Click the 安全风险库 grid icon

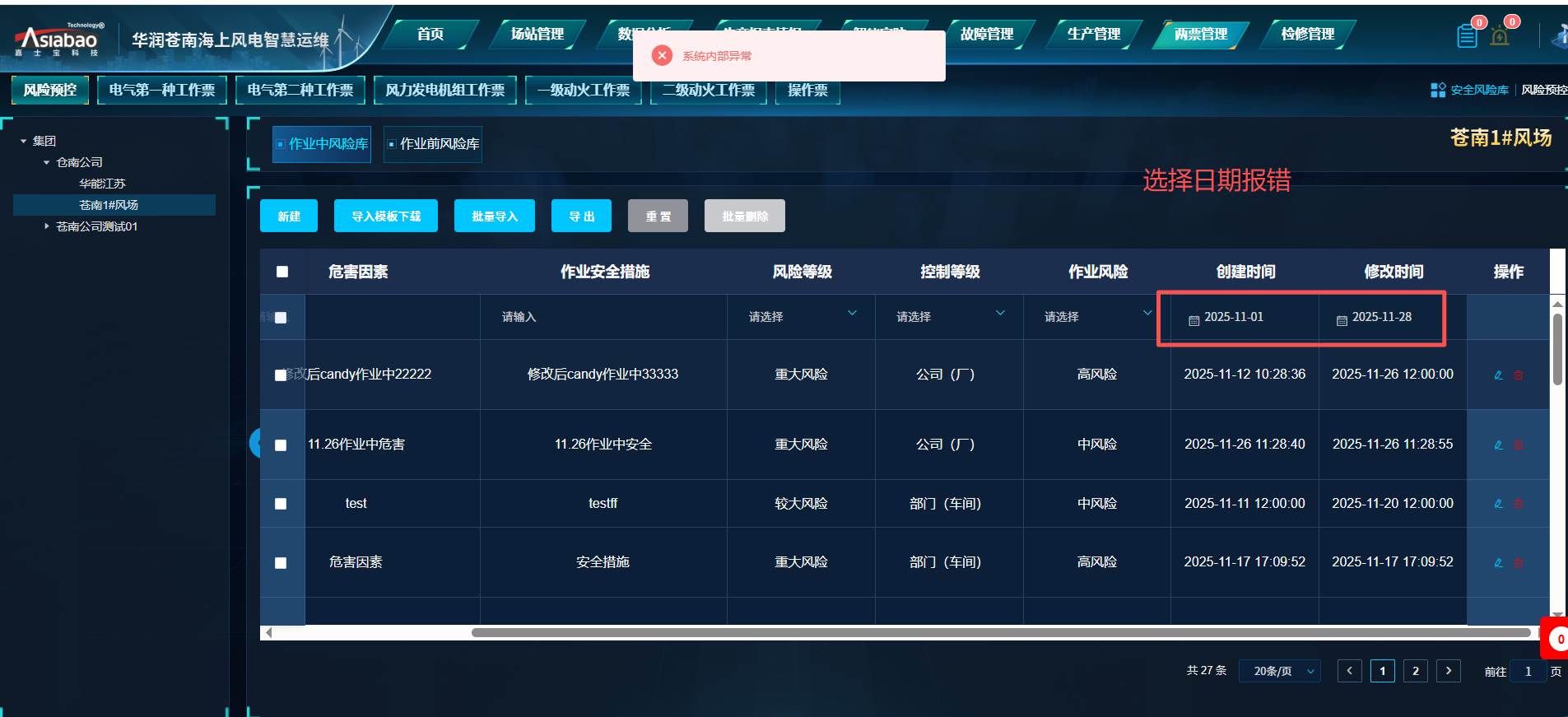(1438, 91)
